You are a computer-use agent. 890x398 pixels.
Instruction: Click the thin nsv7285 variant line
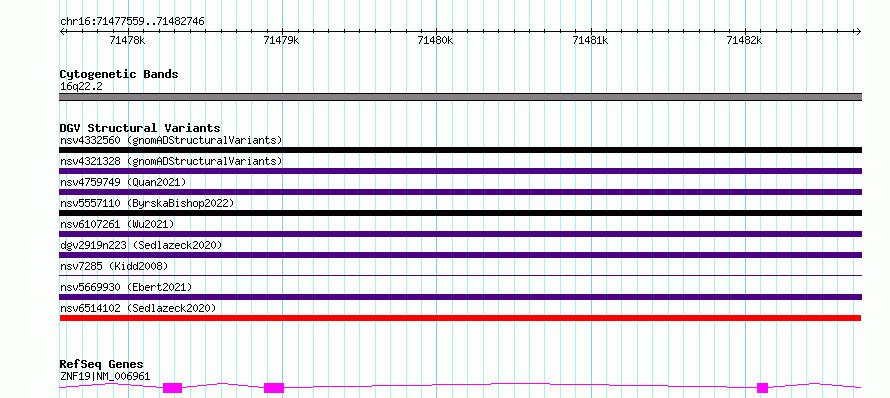(460, 276)
